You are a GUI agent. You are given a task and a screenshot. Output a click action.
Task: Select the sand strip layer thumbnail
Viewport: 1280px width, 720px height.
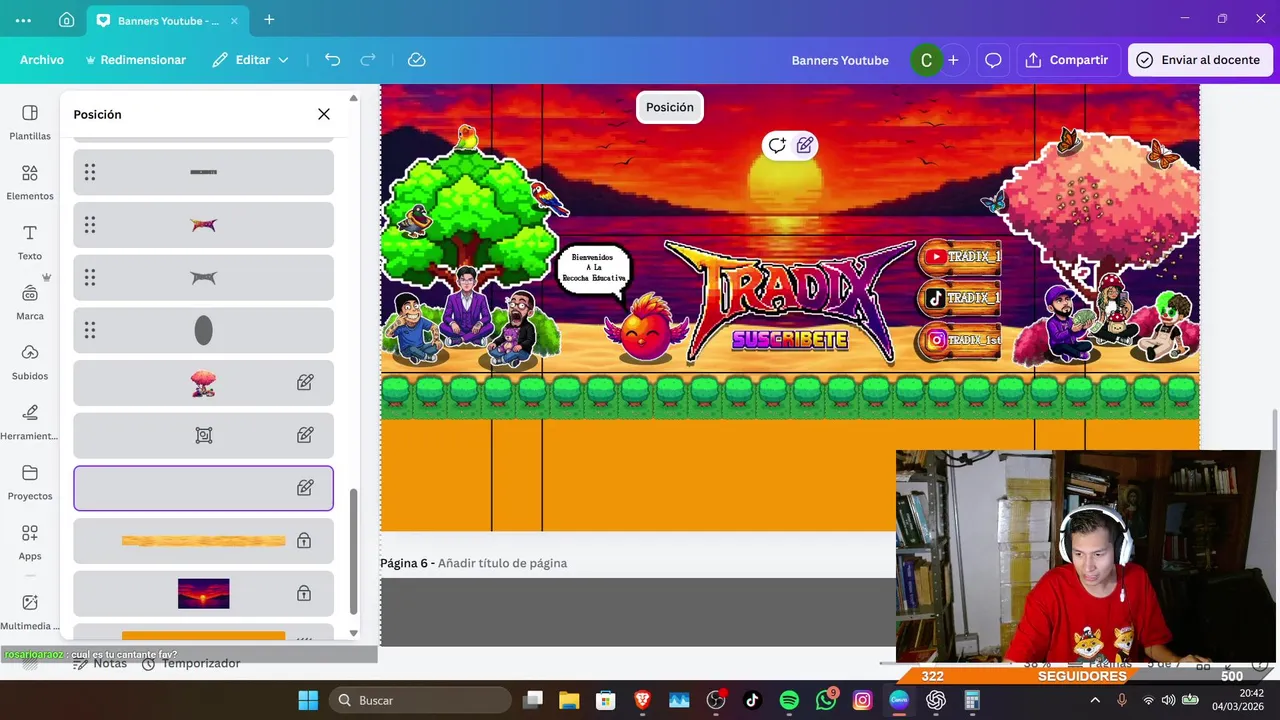tap(204, 541)
